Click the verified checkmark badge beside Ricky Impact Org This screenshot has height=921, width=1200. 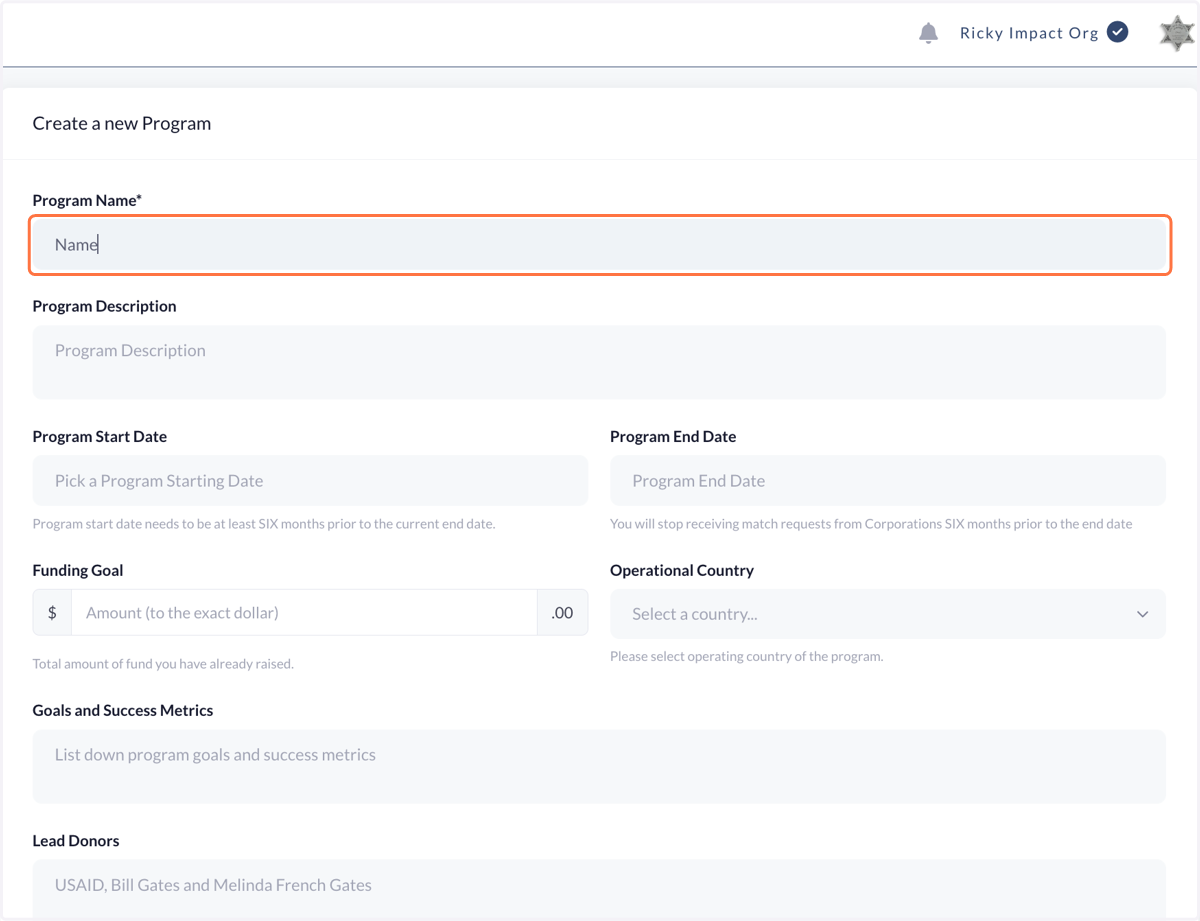1118,33
